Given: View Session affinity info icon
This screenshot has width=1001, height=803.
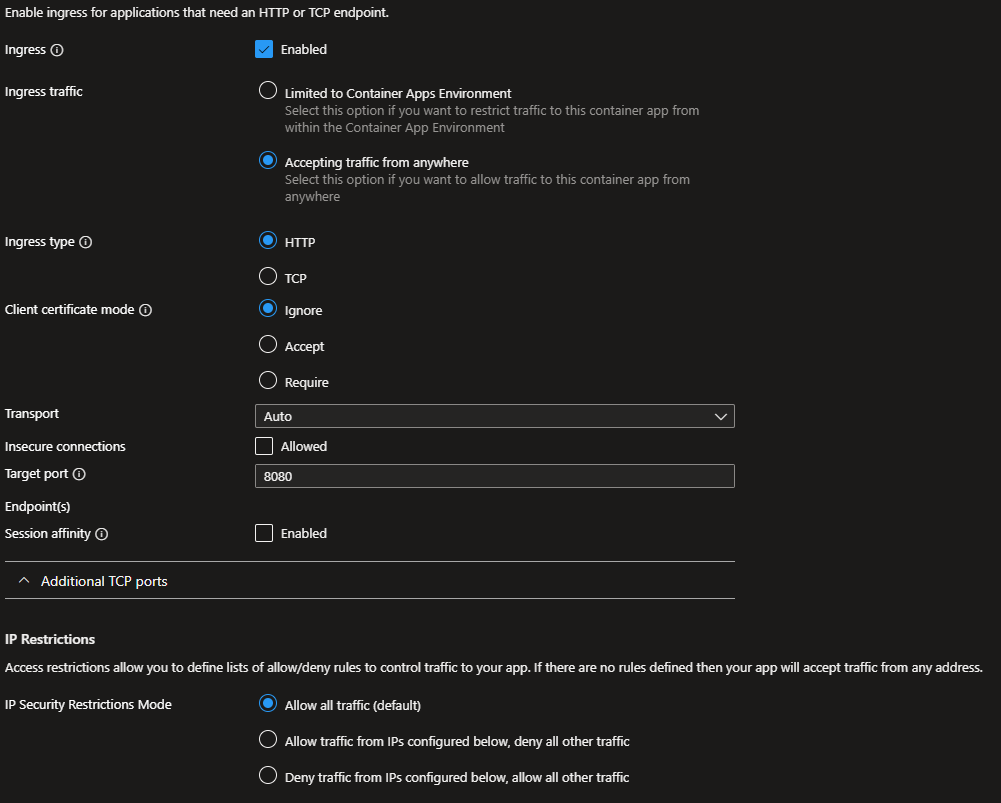Looking at the screenshot, I should (102, 534).
